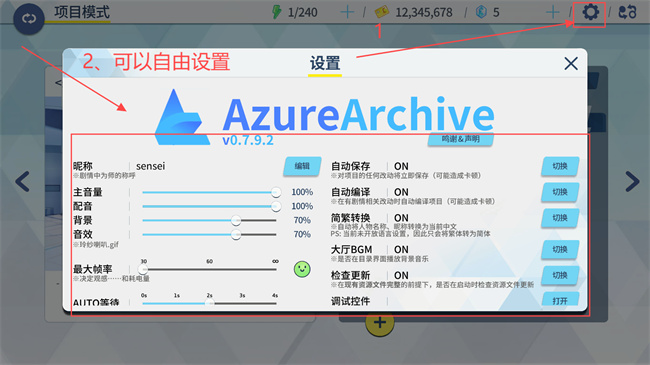Image resolution: width=650 pixels, height=365 pixels.
Task: Click the blue gem currency icon
Action: [481, 12]
